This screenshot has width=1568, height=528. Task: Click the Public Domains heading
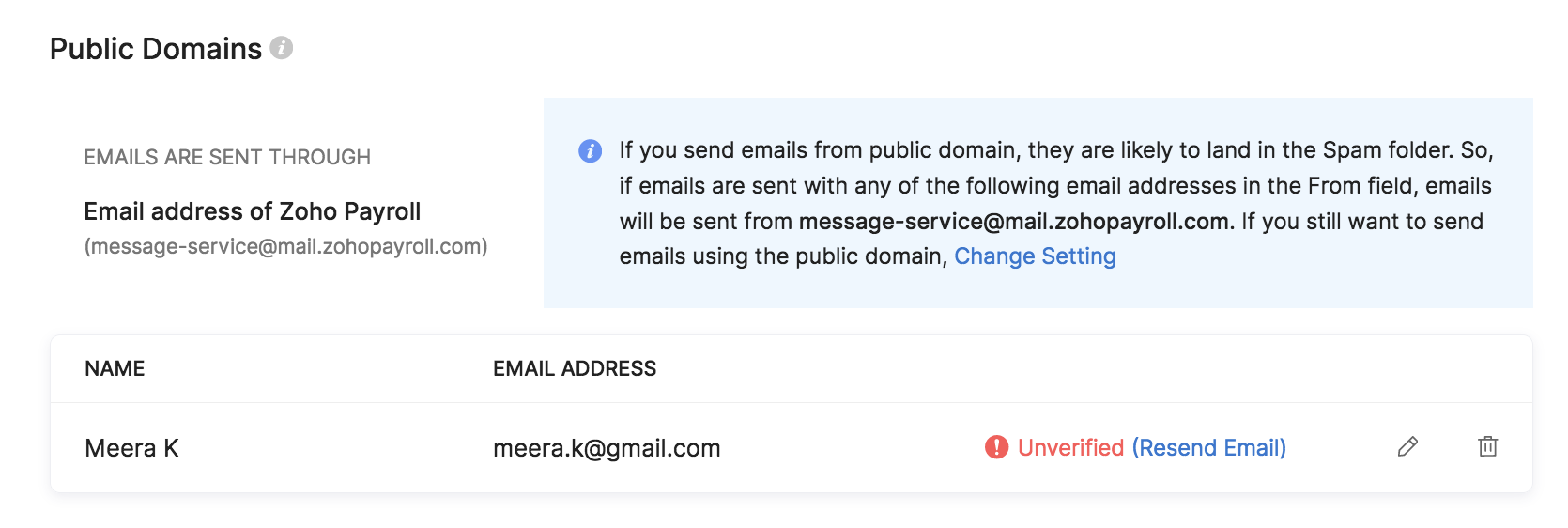tap(156, 49)
